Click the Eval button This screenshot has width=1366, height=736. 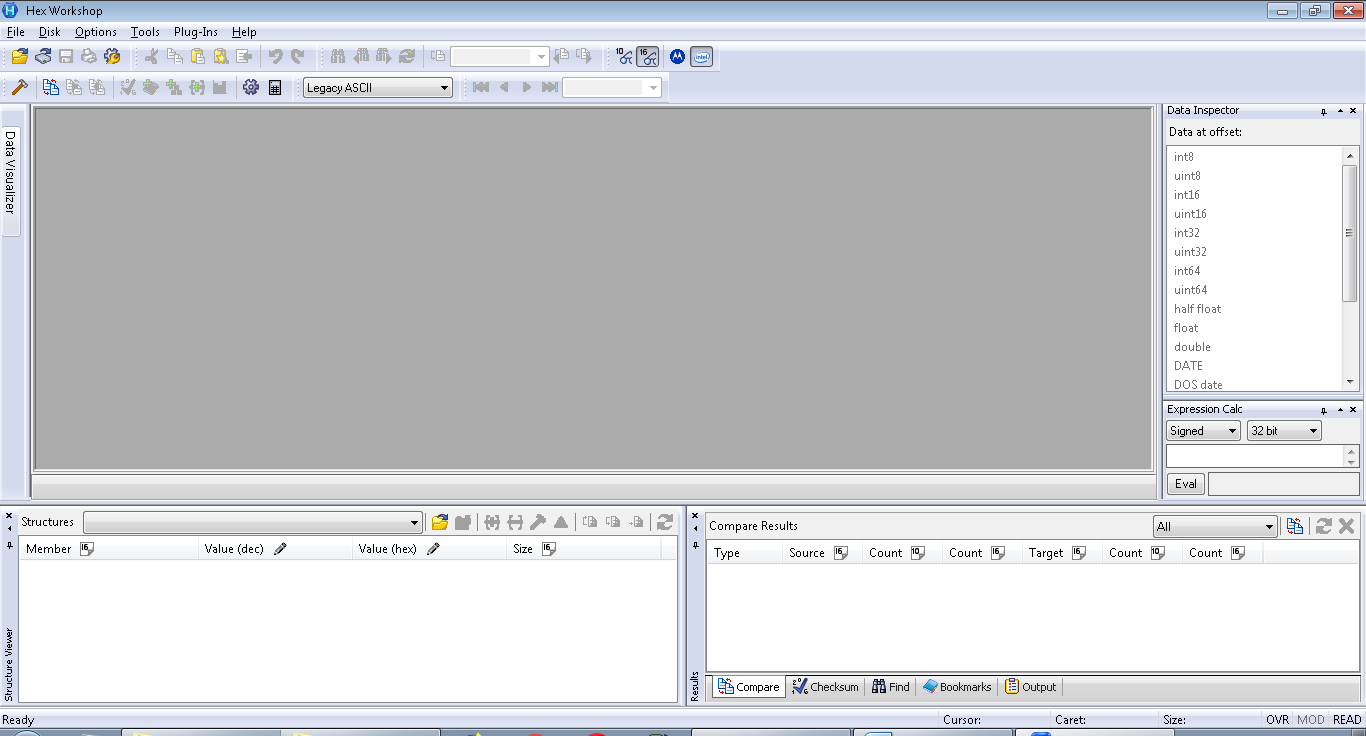tap(1186, 484)
